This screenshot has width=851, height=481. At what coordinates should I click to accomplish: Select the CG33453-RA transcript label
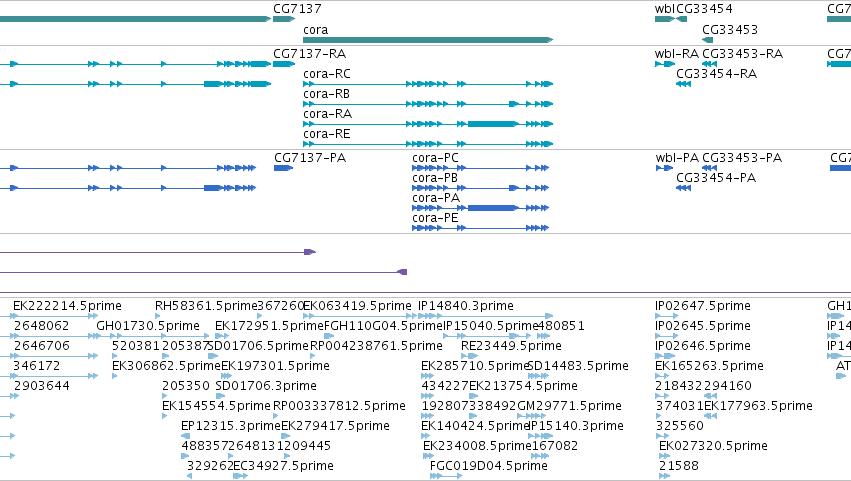pos(742,54)
